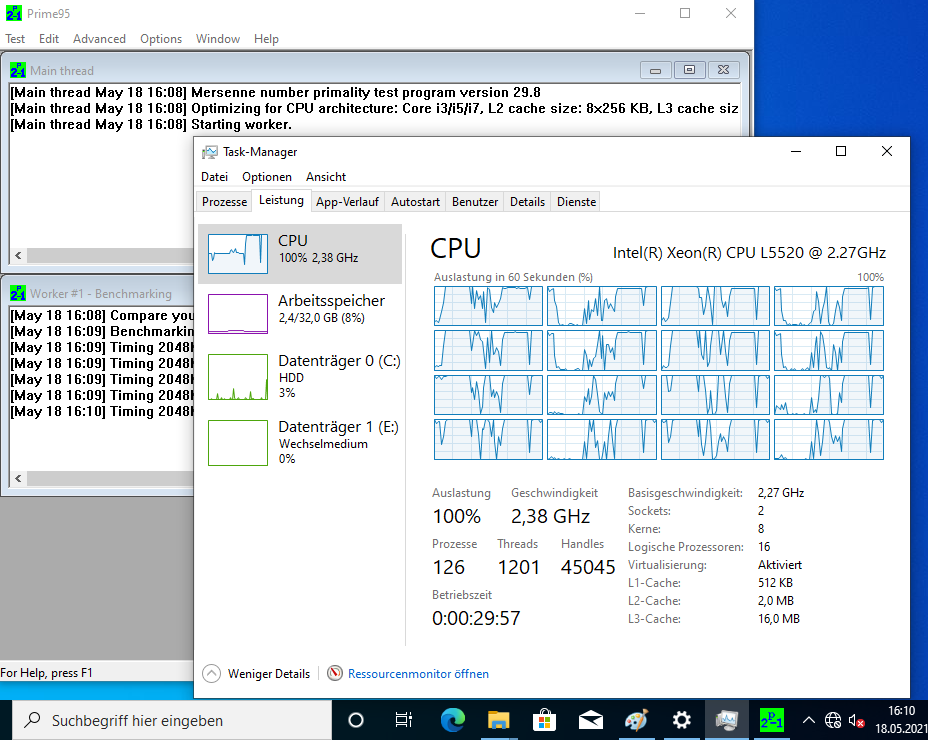Click Prime95 title bar icon
Viewport: 928px width, 740px height.
(14, 13)
